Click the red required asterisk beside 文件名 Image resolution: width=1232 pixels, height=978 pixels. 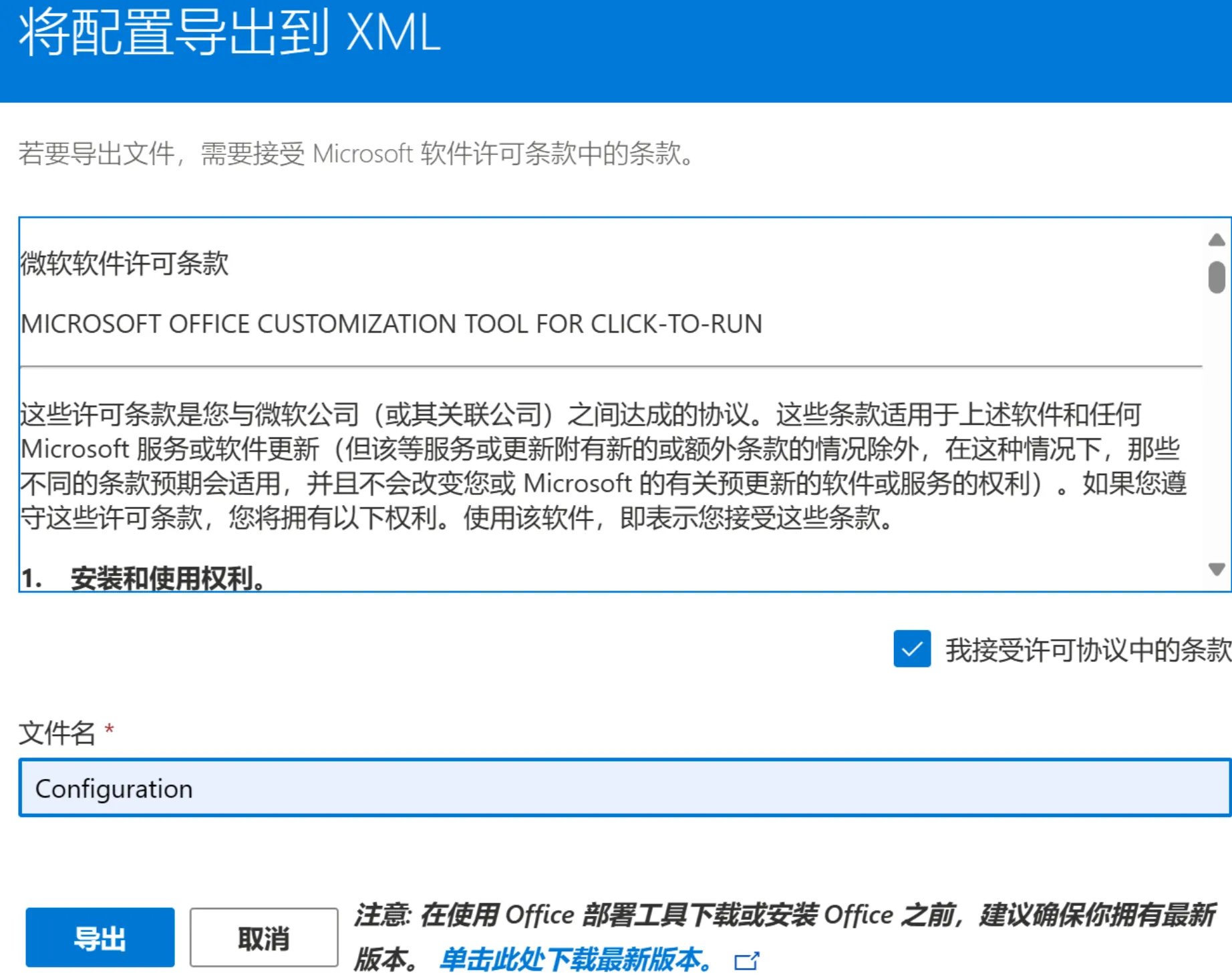(x=110, y=729)
